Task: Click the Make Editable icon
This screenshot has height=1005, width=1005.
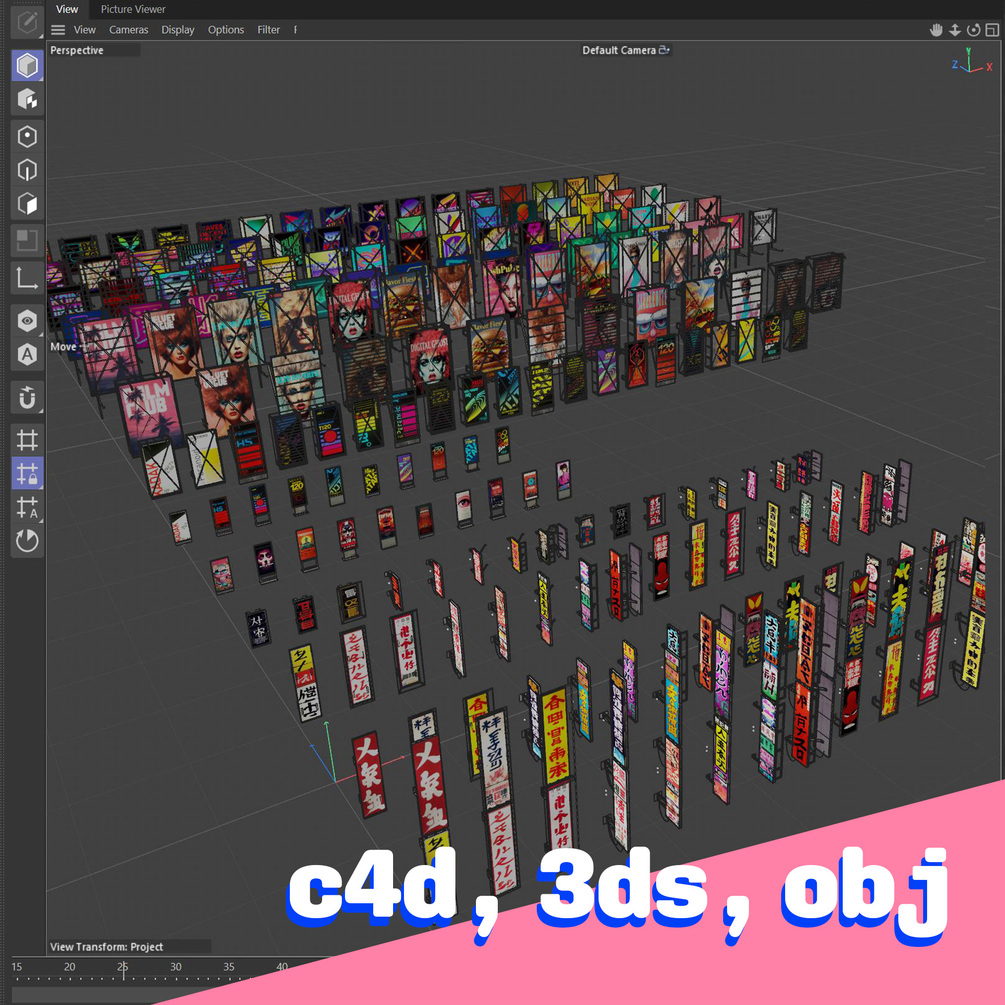Action: point(27,23)
